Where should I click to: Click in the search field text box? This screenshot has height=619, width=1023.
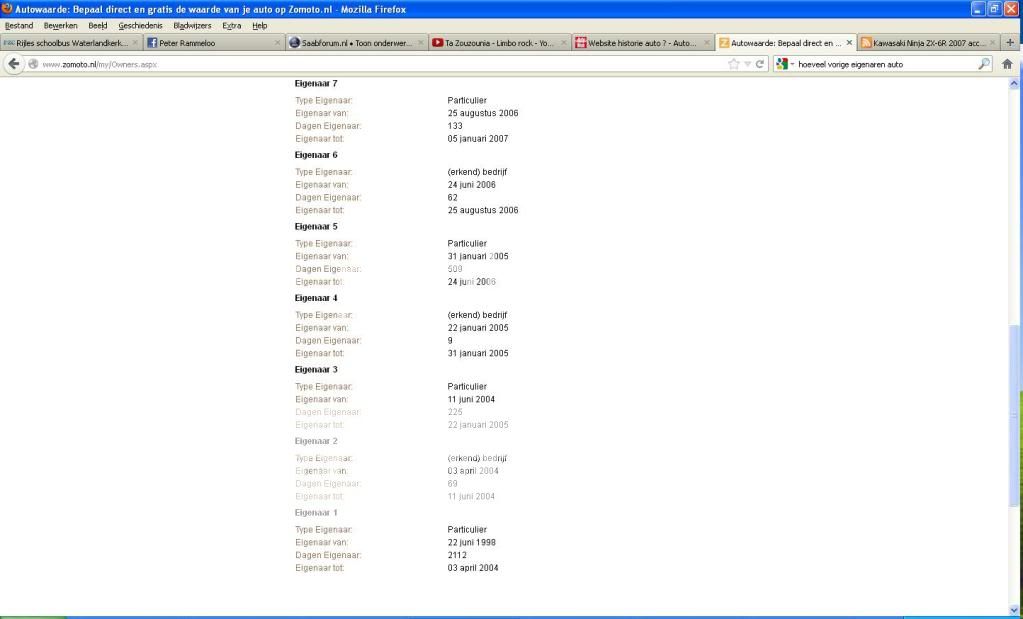pyautogui.click(x=880, y=64)
